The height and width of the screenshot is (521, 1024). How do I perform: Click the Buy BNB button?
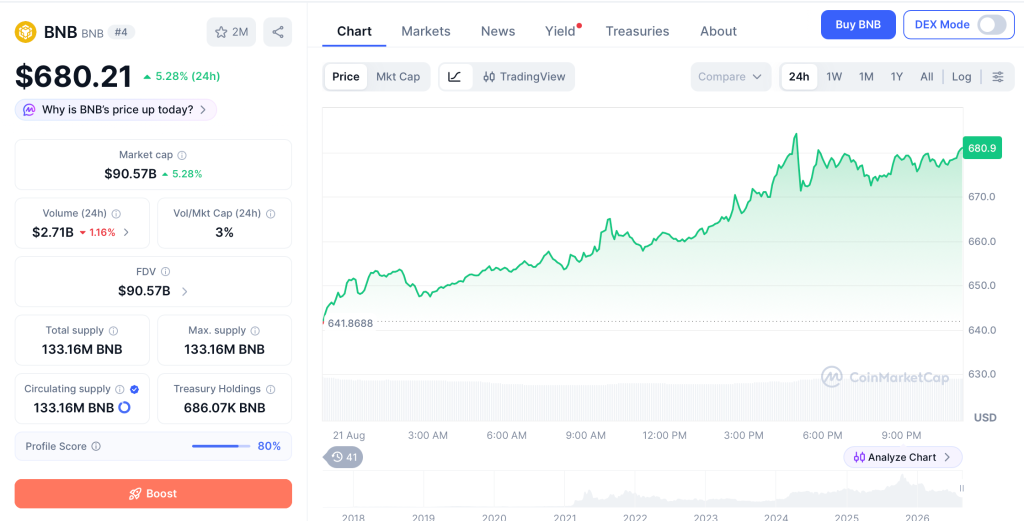click(858, 25)
